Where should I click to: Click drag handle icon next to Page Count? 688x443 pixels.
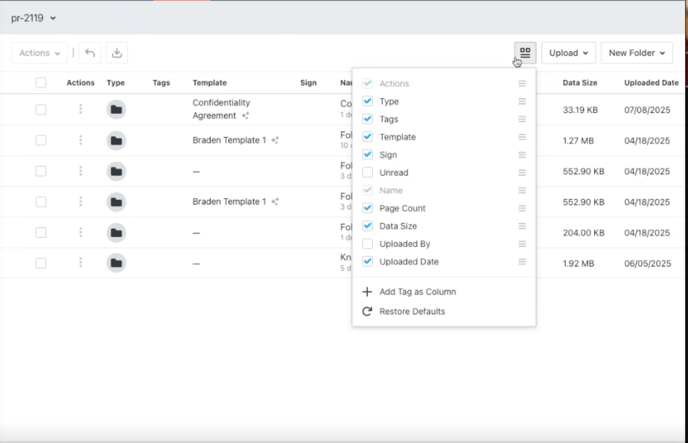521,208
